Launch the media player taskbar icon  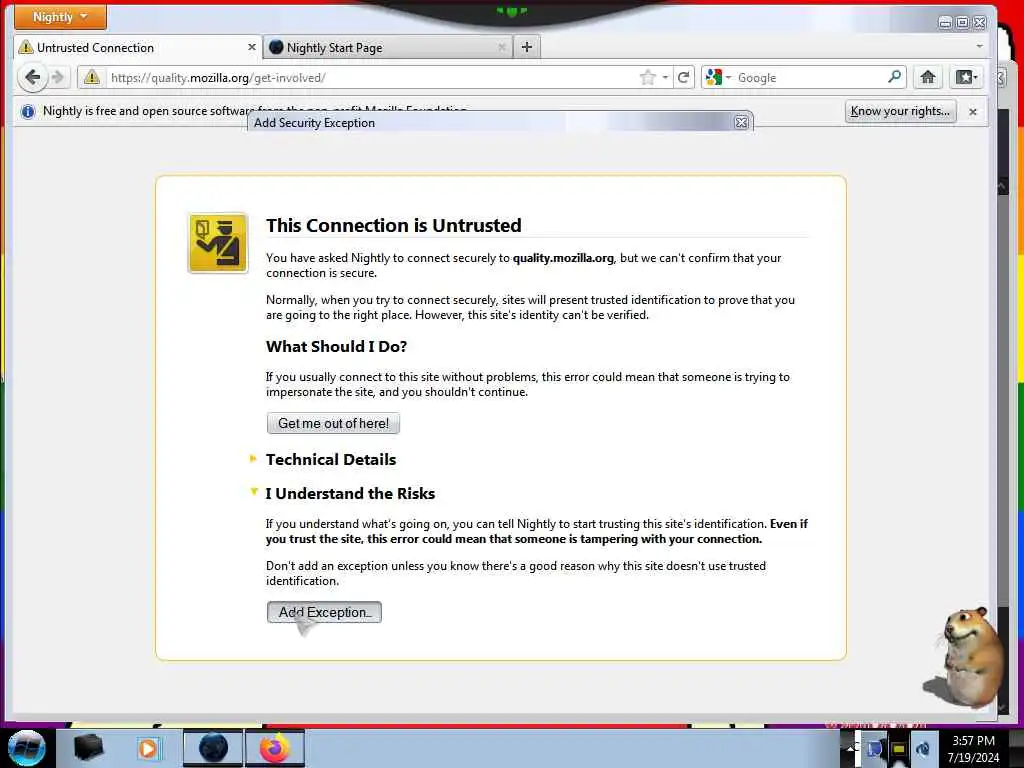coord(148,748)
